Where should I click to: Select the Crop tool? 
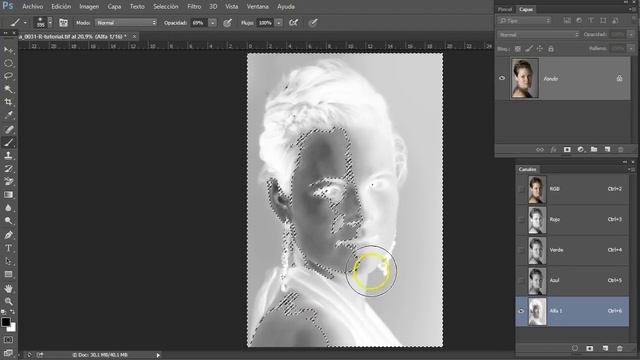click(x=8, y=102)
